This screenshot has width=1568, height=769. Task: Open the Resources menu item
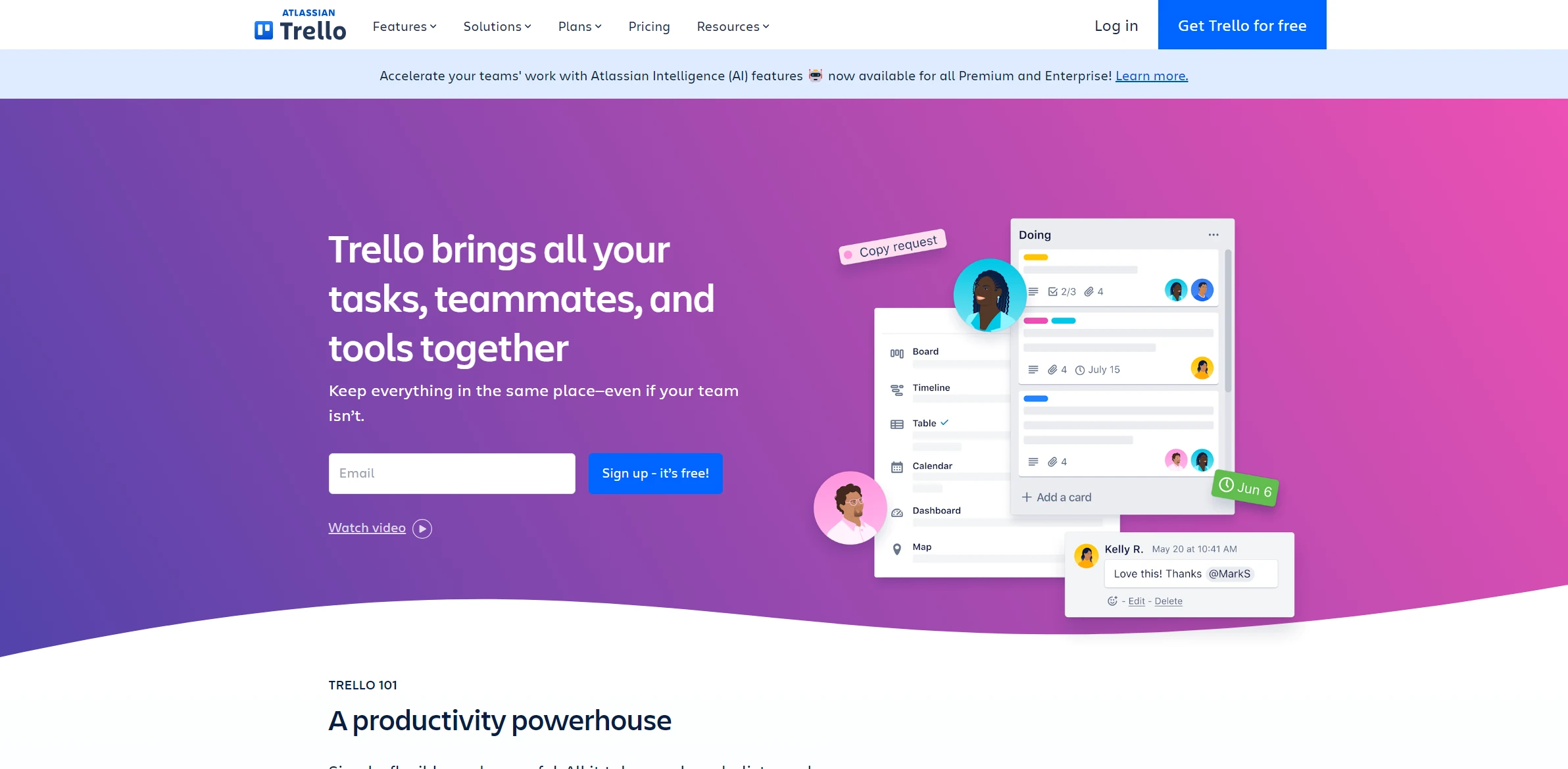[735, 25]
